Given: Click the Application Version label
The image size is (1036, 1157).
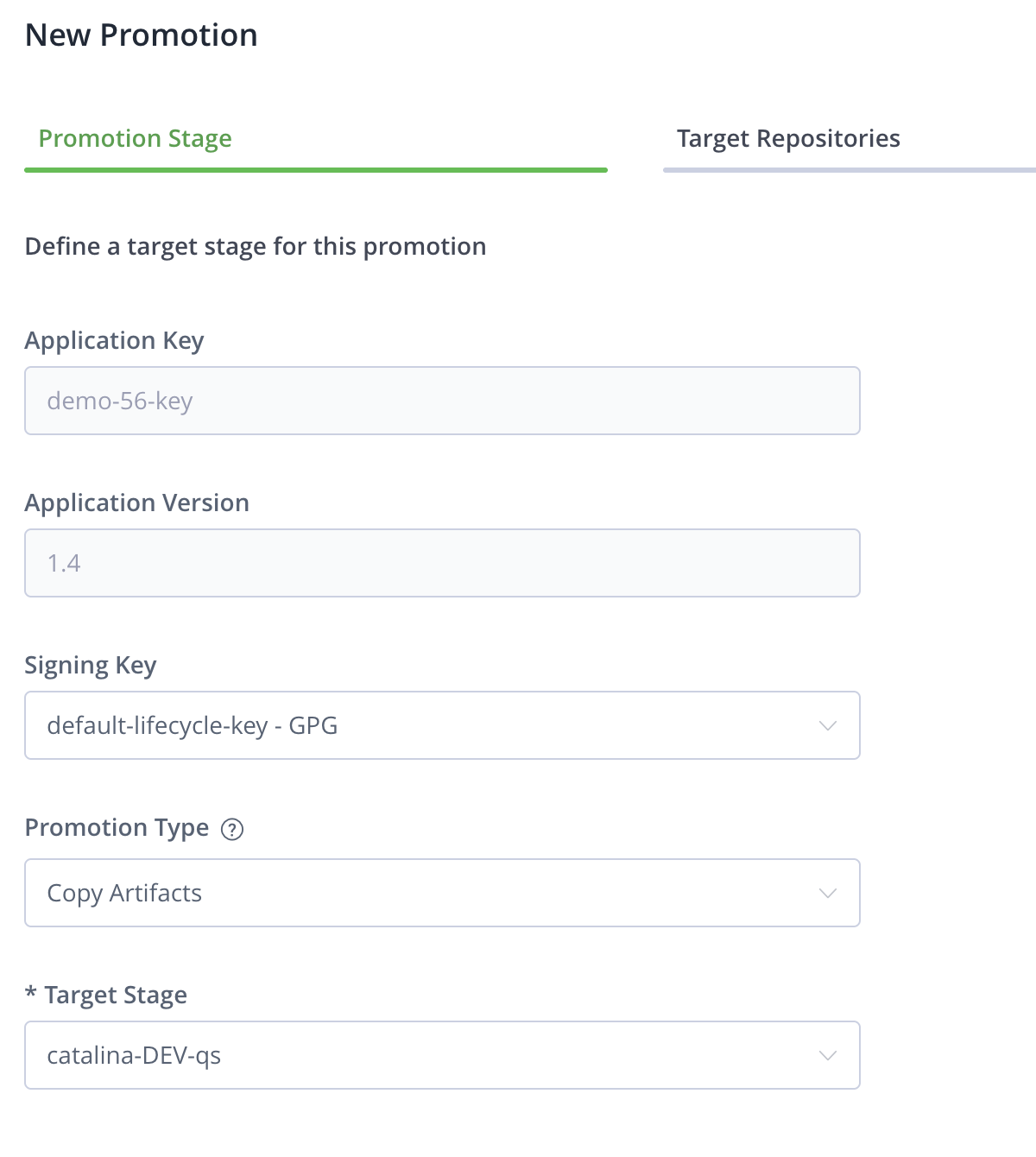Looking at the screenshot, I should (x=136, y=503).
